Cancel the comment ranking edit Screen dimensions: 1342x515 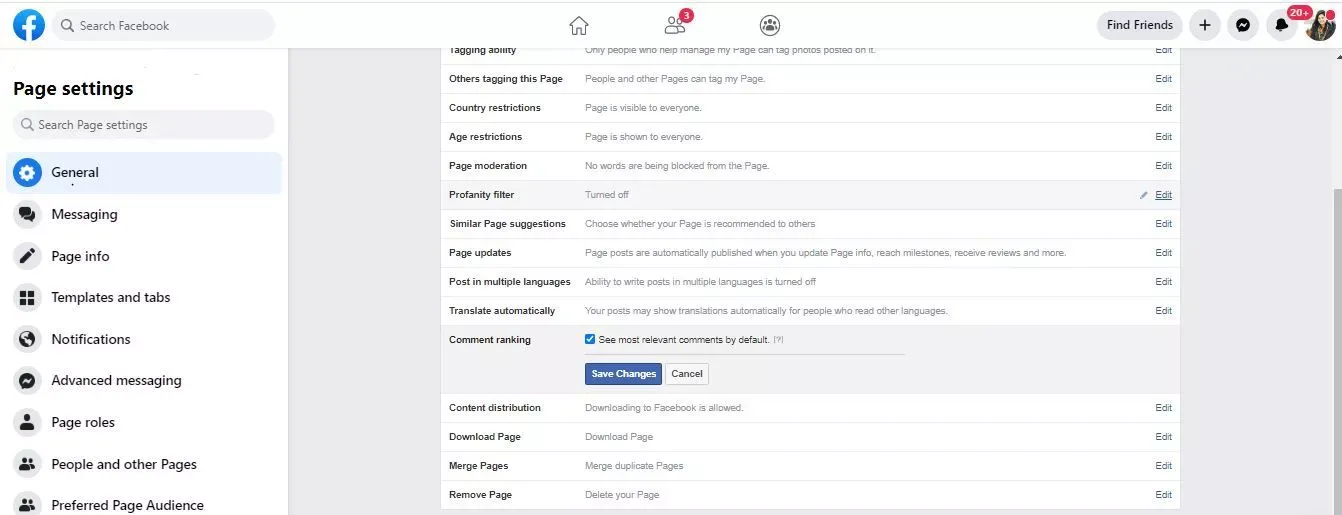(687, 374)
